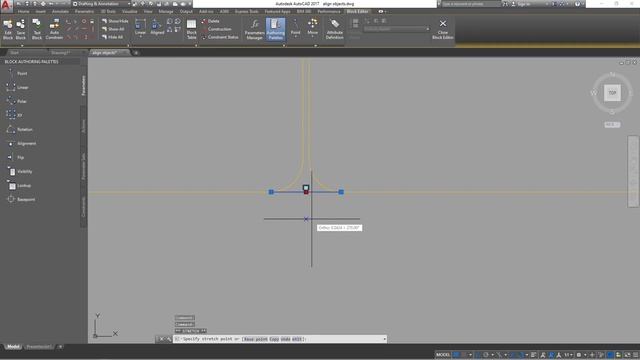Image resolution: width=640 pixels, height=360 pixels.
Task: Open the AutoCAD application menu logo
Action: tap(6, 5)
